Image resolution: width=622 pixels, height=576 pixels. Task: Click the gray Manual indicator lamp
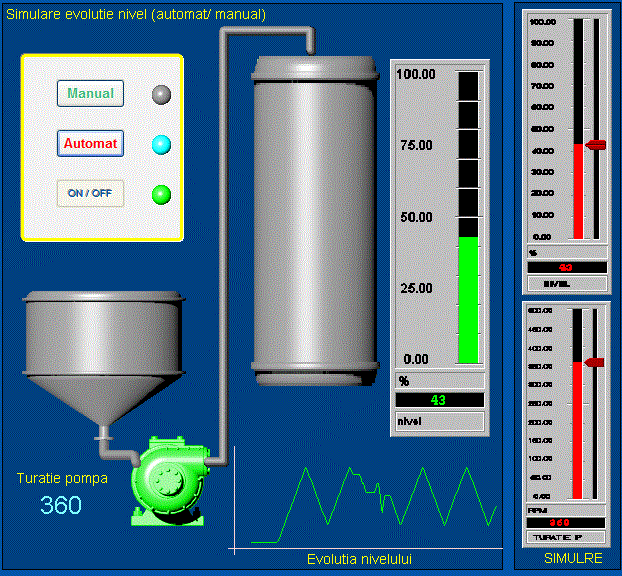tap(161, 95)
